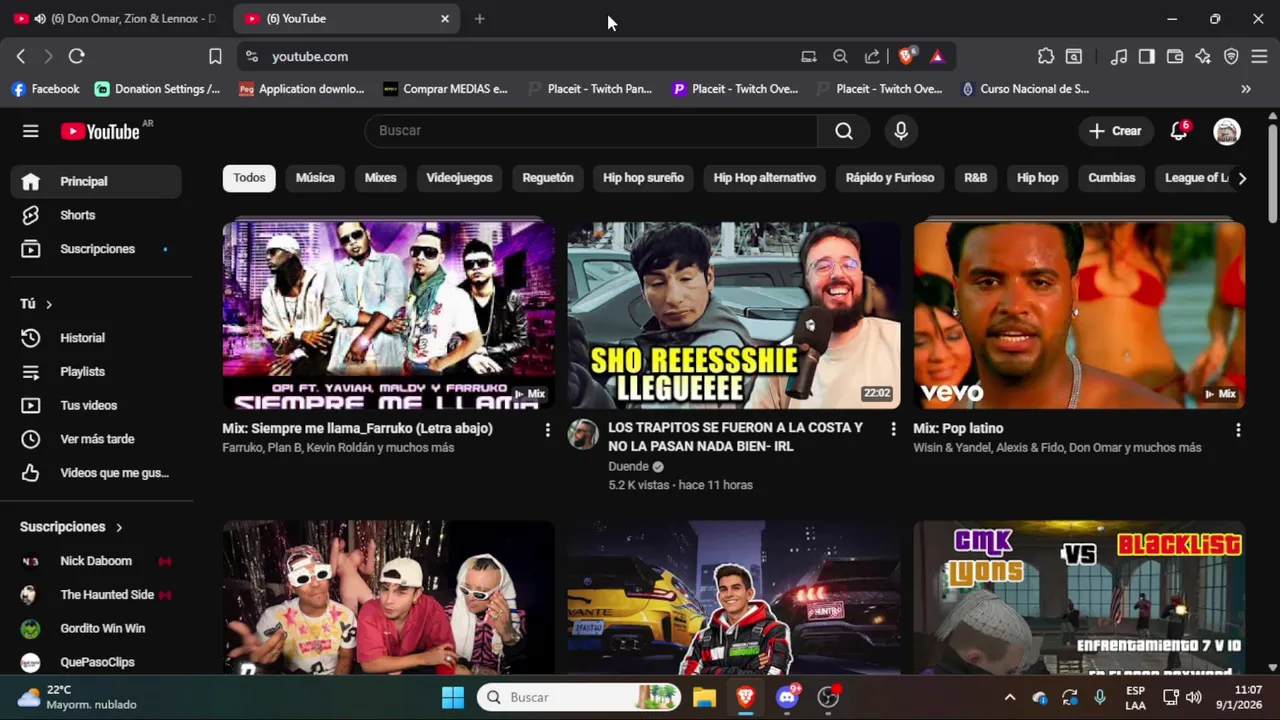Open OBS Studio from the taskbar
Image resolution: width=1280 pixels, height=720 pixels.
(x=828, y=697)
